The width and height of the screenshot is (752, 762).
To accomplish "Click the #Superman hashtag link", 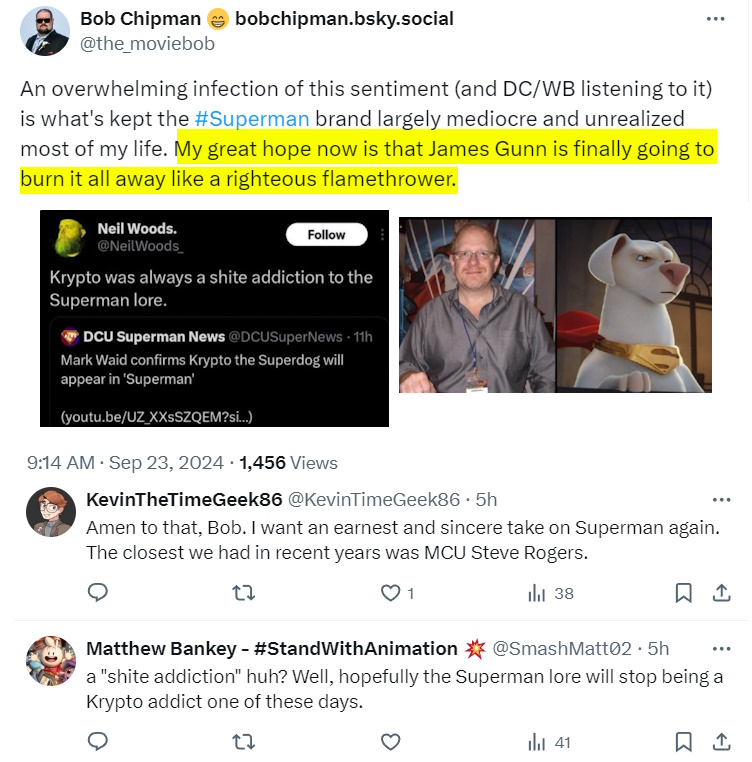I will click(252, 118).
